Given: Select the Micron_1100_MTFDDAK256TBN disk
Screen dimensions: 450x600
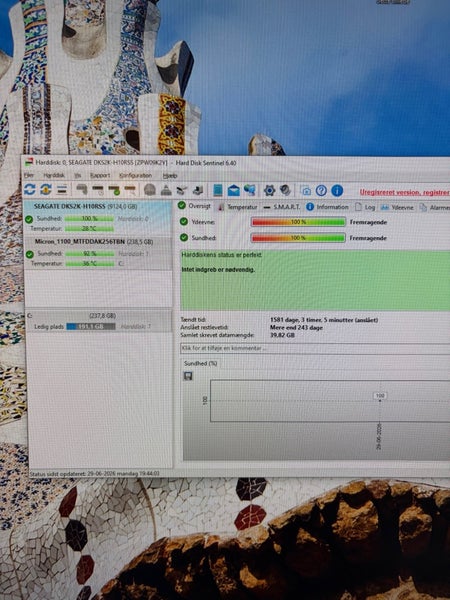Looking at the screenshot, I should pos(98,253).
